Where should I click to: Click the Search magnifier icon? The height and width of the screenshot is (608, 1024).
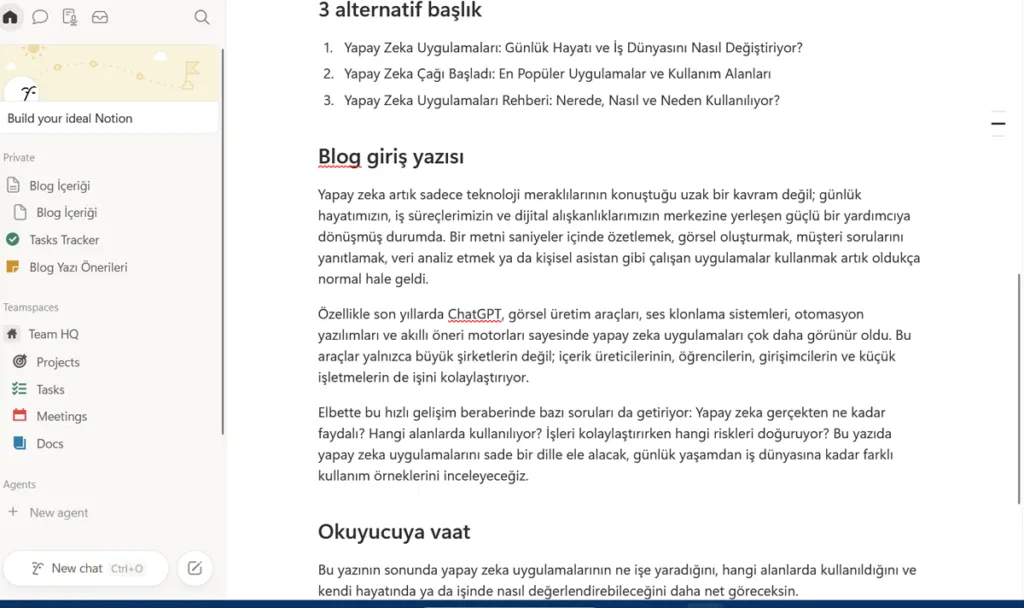click(x=202, y=18)
